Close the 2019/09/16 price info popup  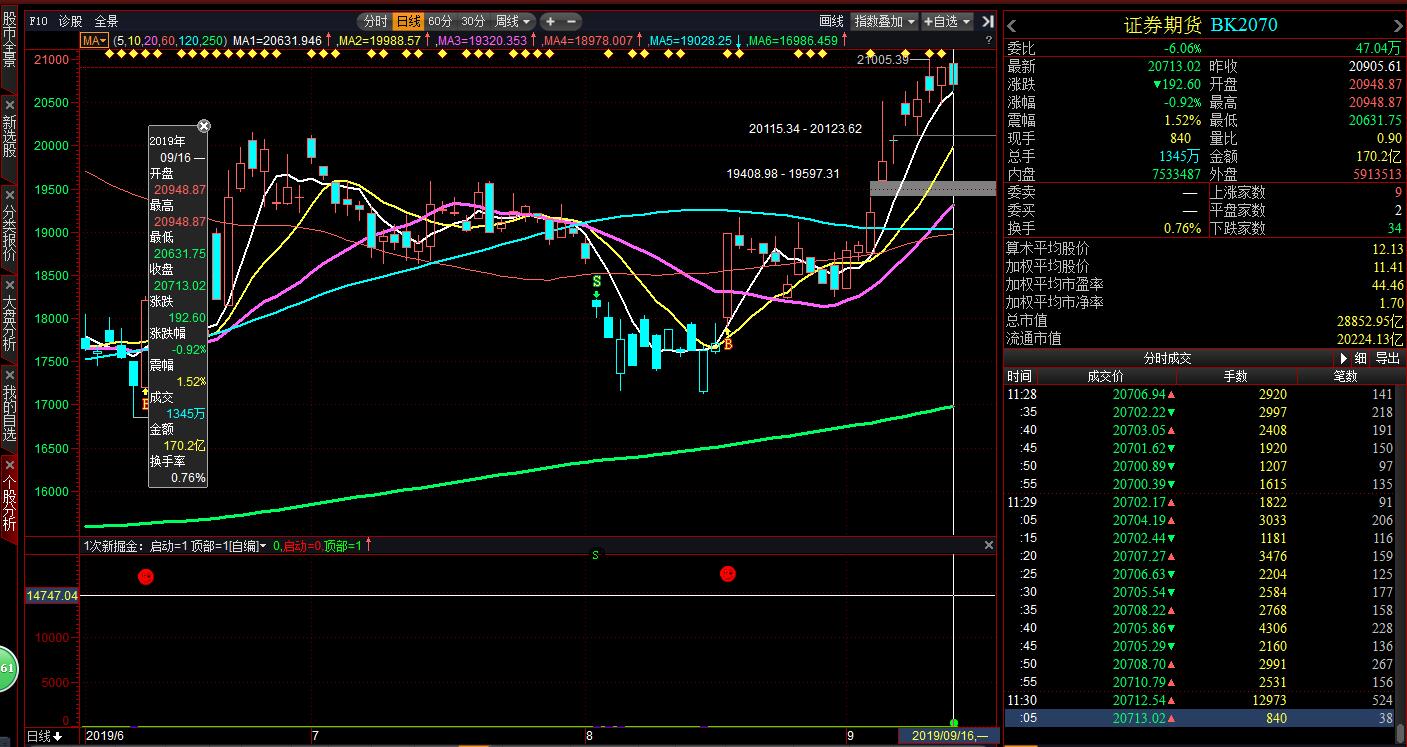tap(204, 126)
